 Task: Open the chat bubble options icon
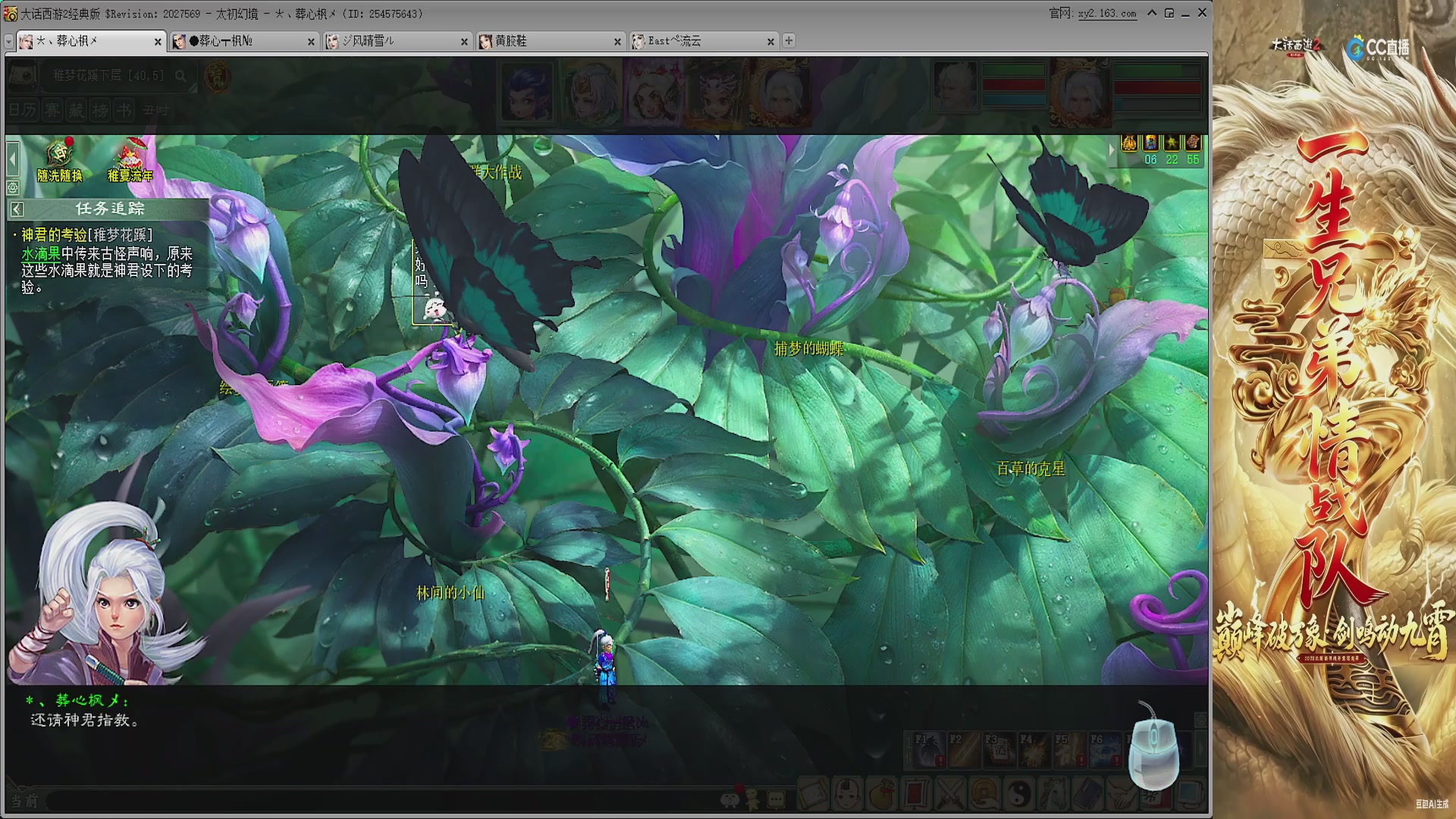[777, 799]
